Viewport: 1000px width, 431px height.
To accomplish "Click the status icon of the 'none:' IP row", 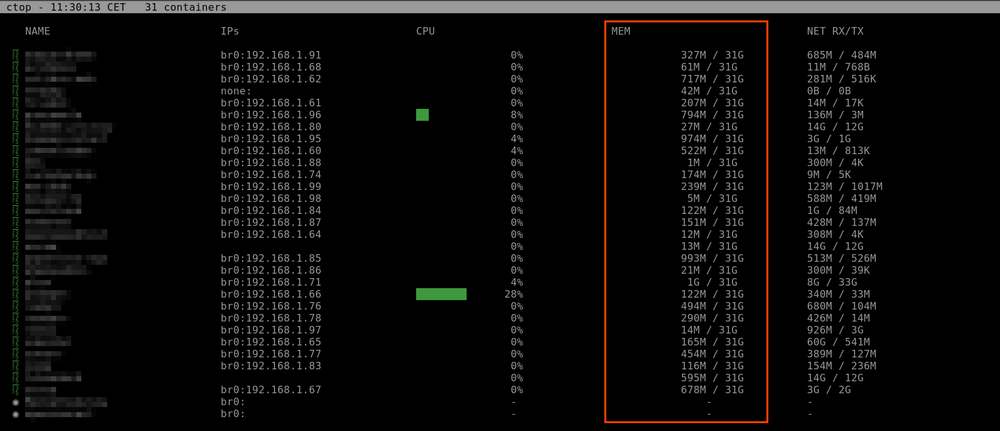I will [15, 91].
